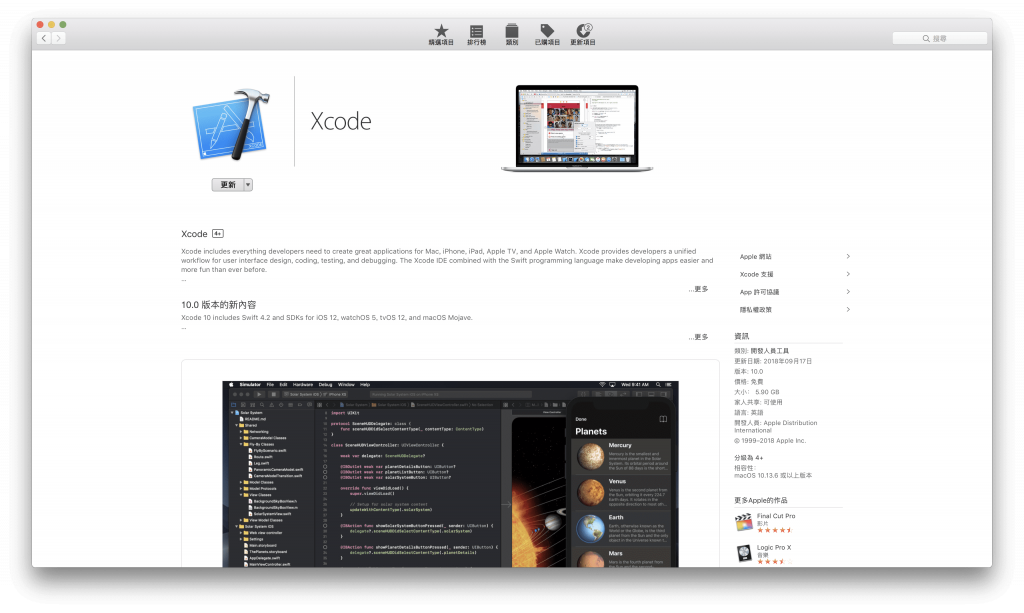Click the chevron beside App 許可協議
This screenshot has height=613, width=1024.
tap(848, 292)
